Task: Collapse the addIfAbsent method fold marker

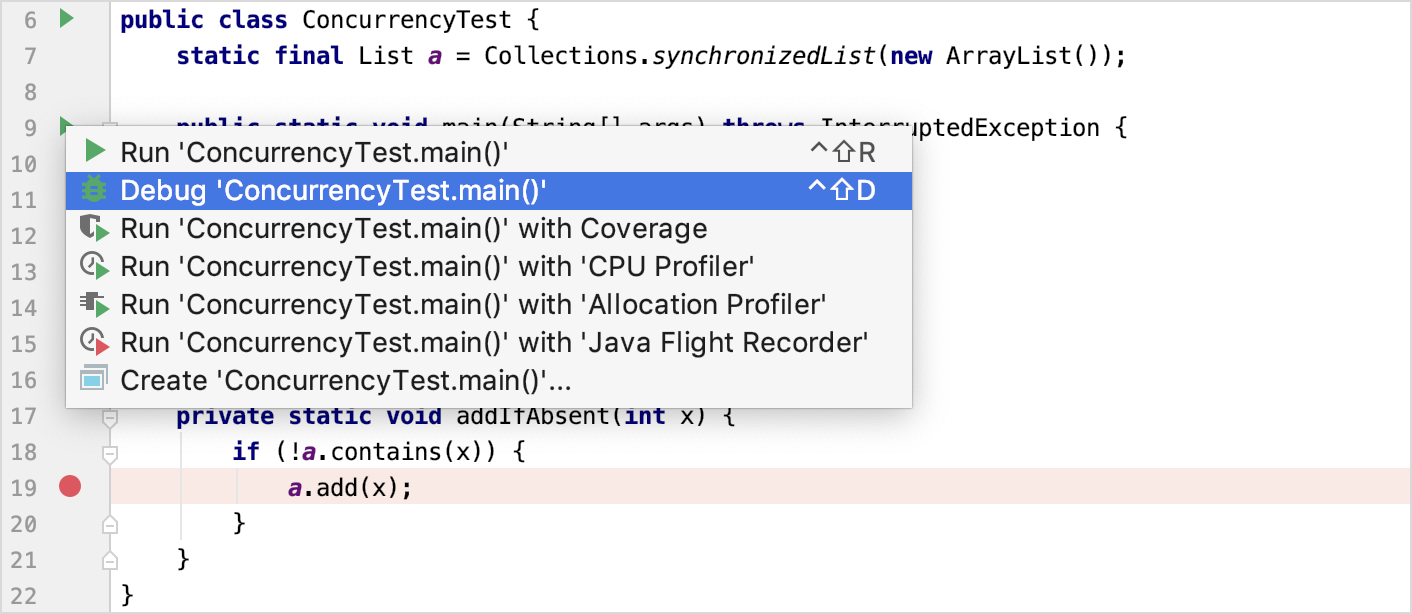Action: pyautogui.click(x=110, y=417)
